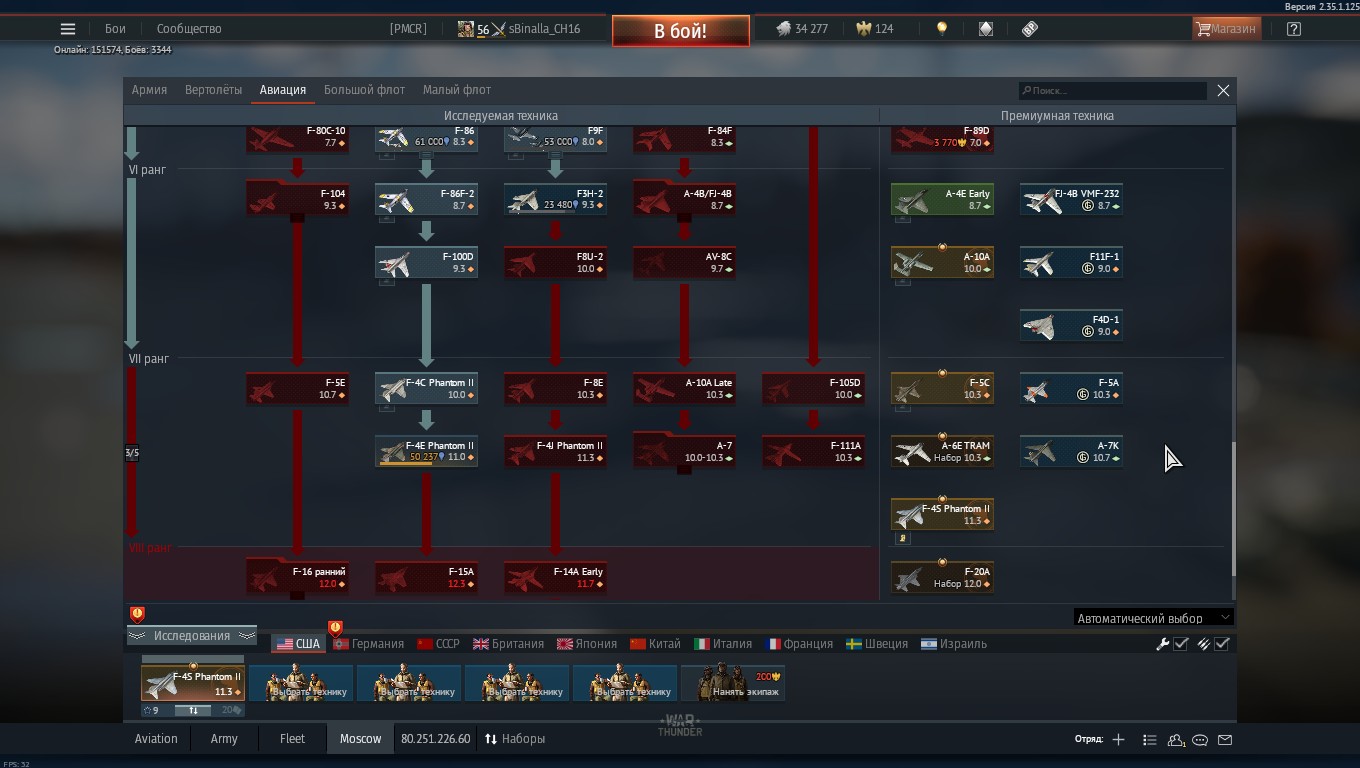Viewport: 1360px width, 768px height.
Task: Add squad member with plus icon
Action: [x=1118, y=740]
